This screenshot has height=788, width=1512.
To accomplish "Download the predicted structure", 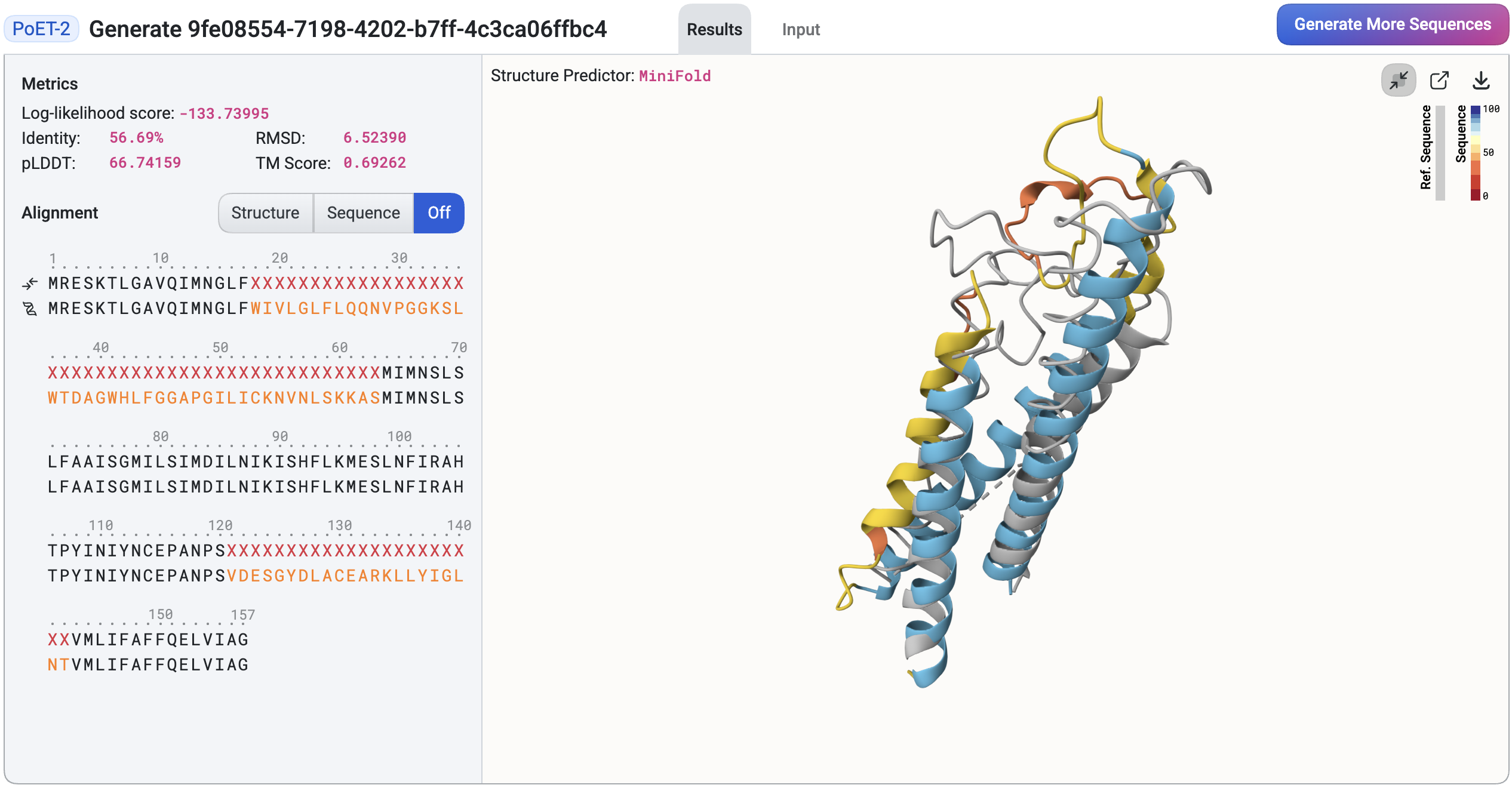I will pos(1482,79).
